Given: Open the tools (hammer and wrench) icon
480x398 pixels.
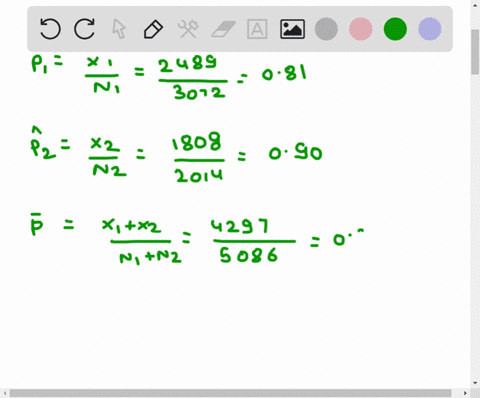Looking at the screenshot, I should (x=188, y=29).
